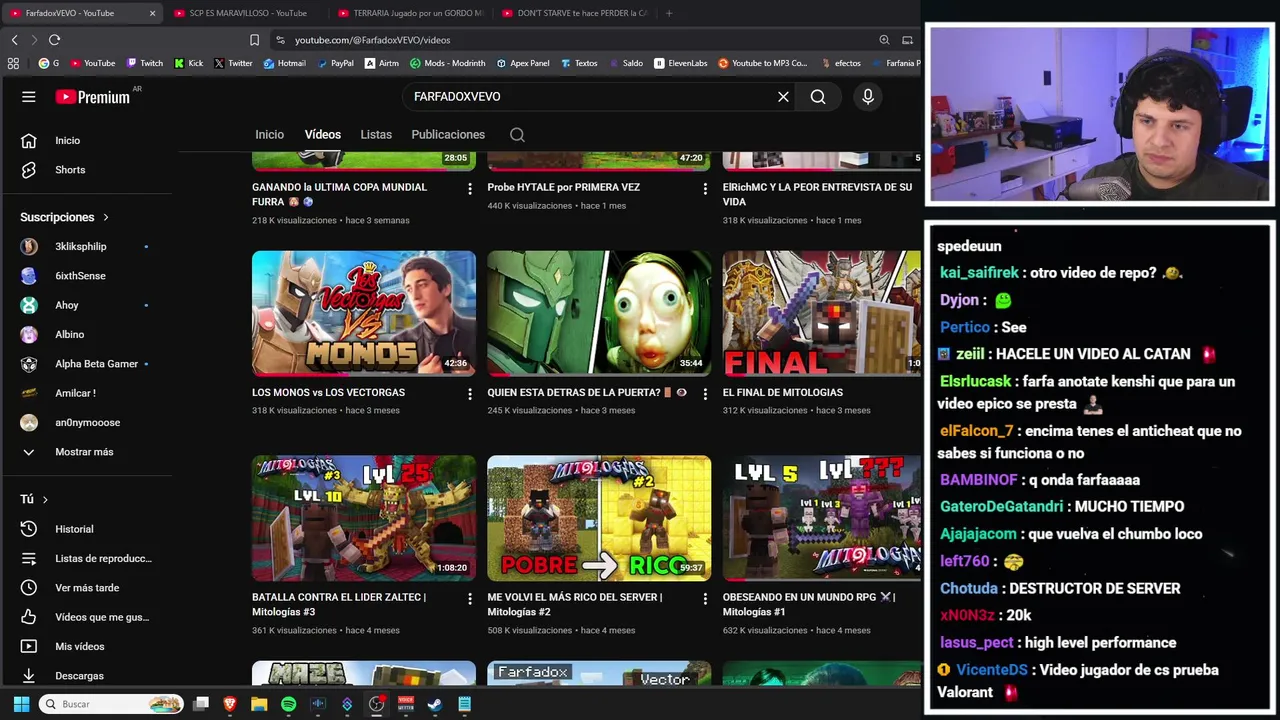
Task: Close the FarfadoxVEVO browser tab
Action: pos(152,13)
